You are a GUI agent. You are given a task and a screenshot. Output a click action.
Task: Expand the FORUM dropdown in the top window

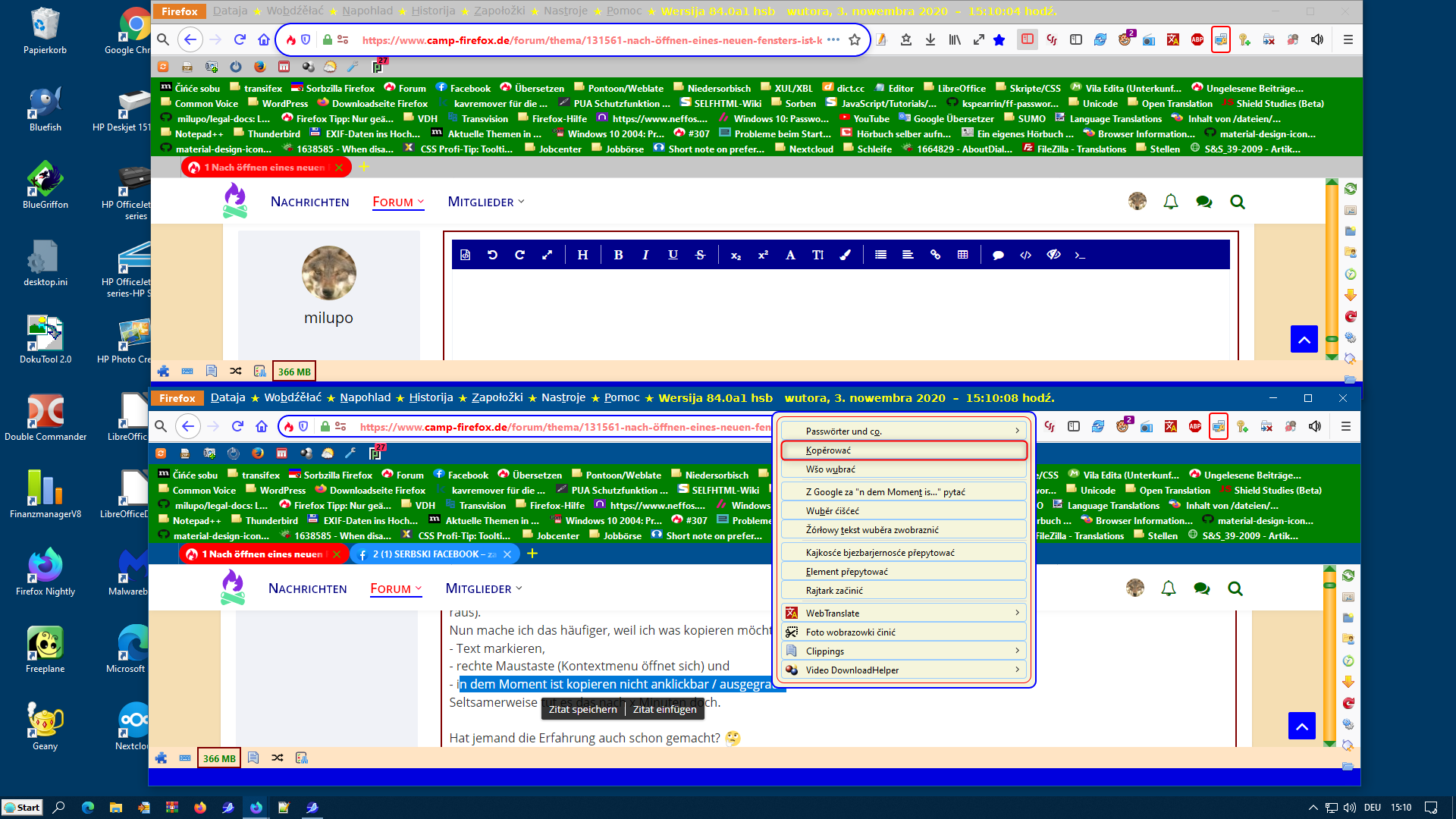point(398,202)
